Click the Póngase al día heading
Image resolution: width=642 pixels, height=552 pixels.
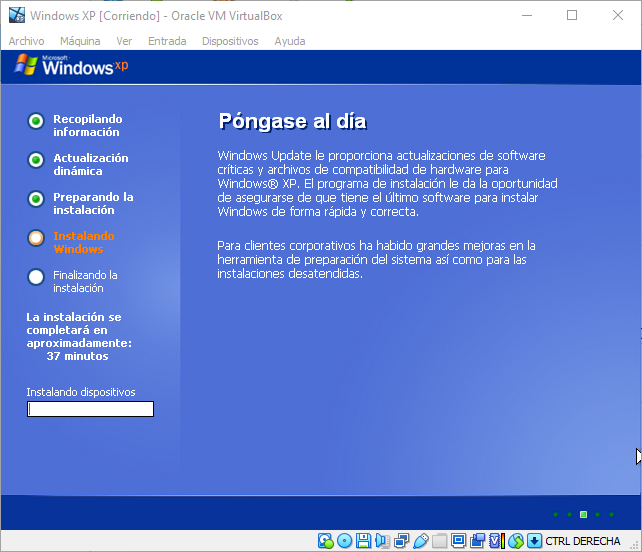(292, 121)
